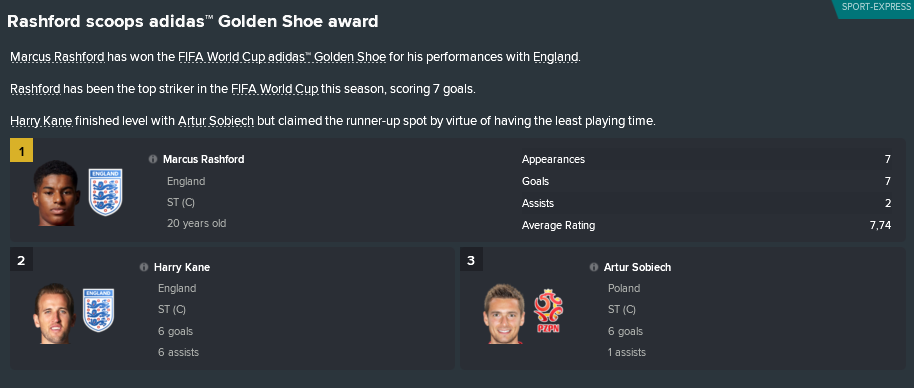Screen dimensions: 914x388
Task: Open England crest next to Kane portrait
Action: [x=98, y=310]
